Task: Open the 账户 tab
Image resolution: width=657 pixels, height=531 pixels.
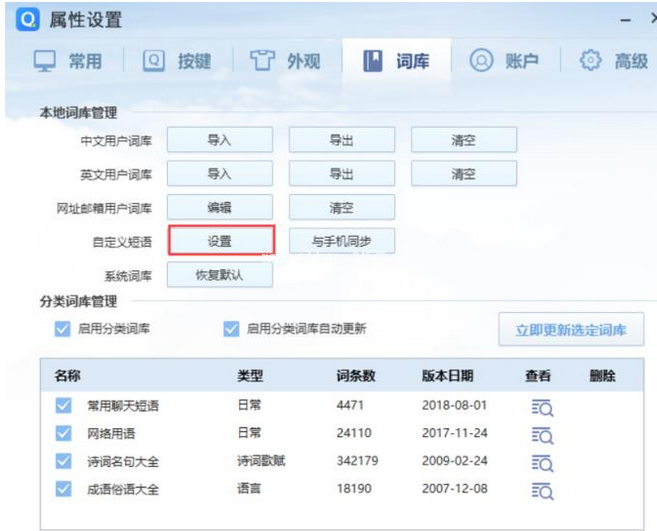Action: pyautogui.click(x=504, y=61)
